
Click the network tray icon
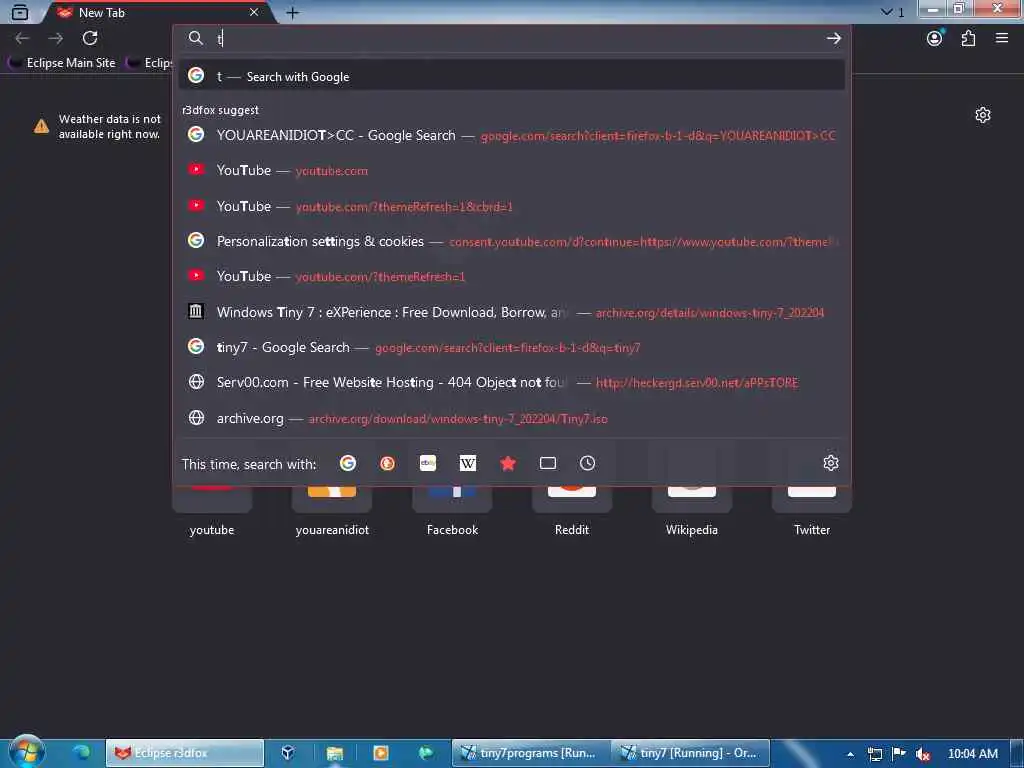coord(874,754)
